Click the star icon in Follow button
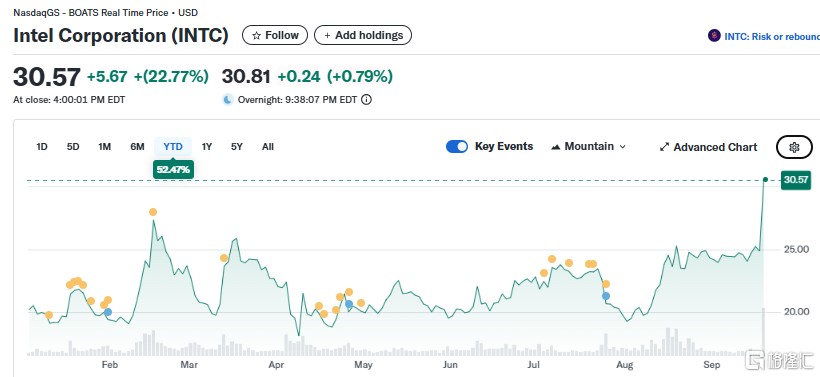This screenshot has width=820, height=377. [256, 36]
